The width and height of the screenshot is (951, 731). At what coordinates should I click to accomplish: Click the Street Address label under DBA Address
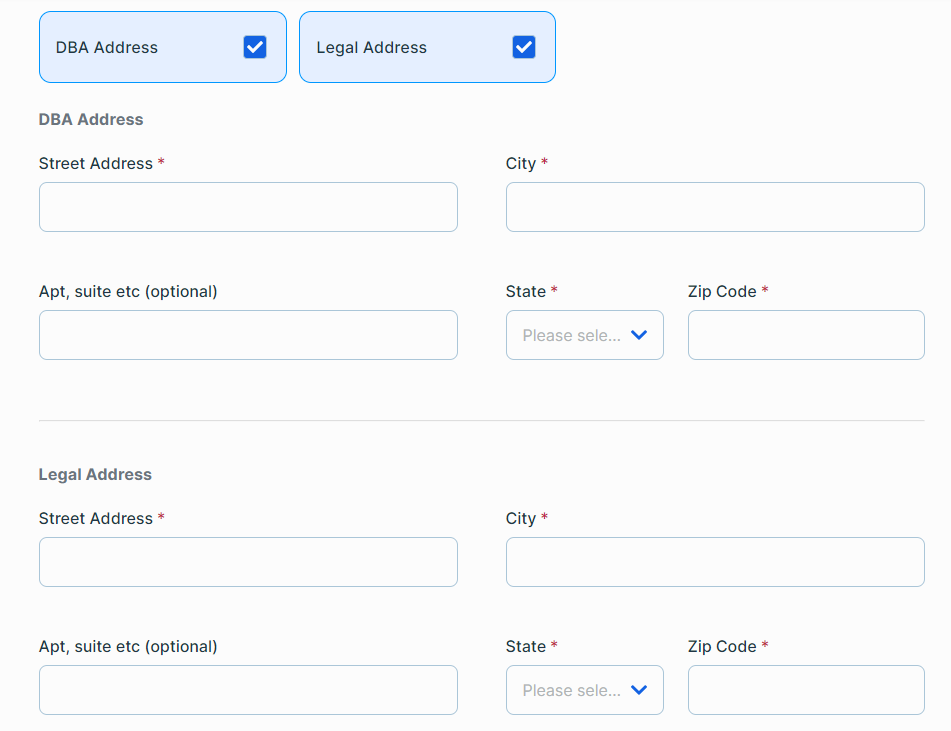[96, 163]
